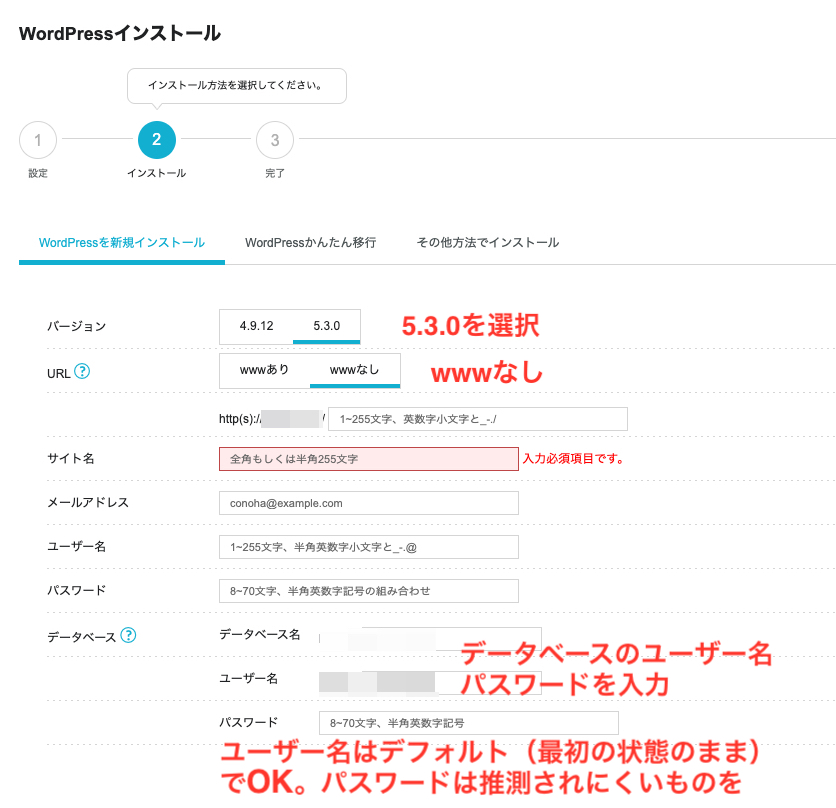Choose the wwwなし URL option
Viewport: 836px width, 808px height.
tap(355, 370)
